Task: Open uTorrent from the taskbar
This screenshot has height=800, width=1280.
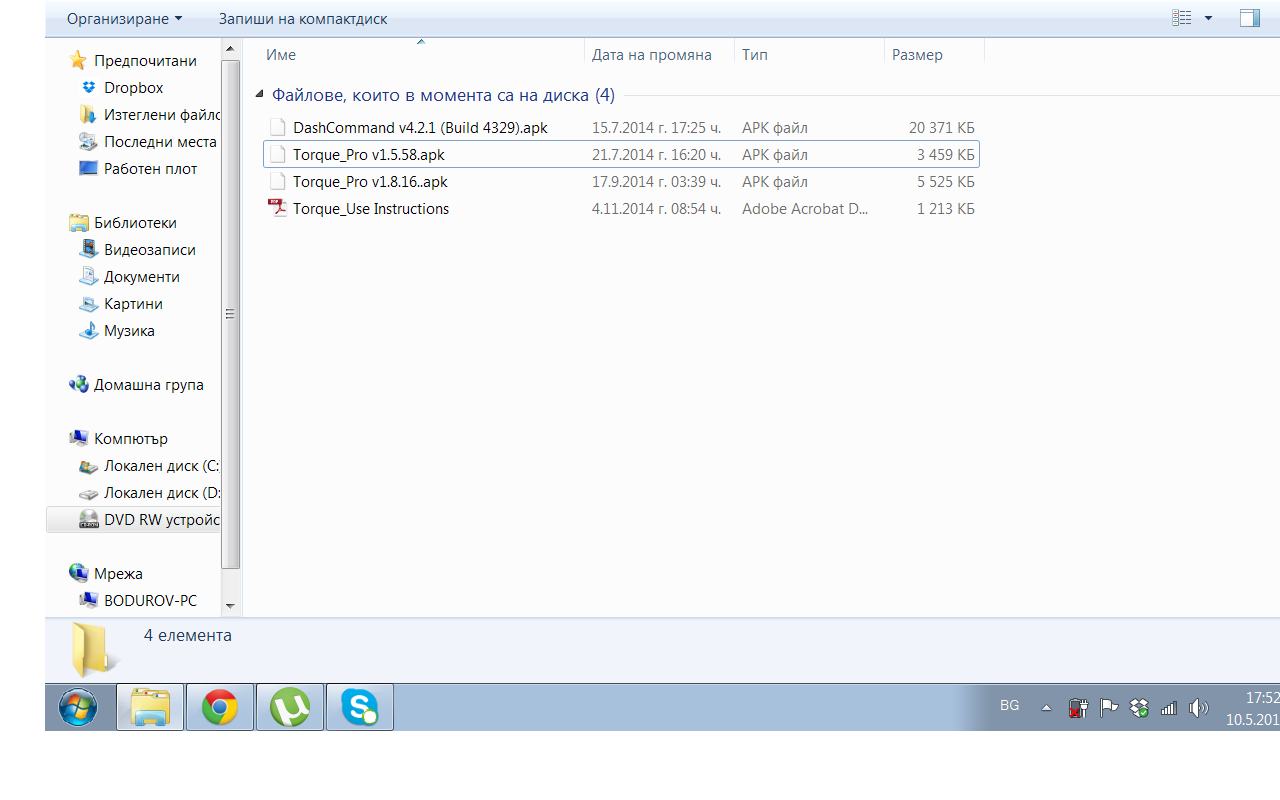Action: pos(290,708)
